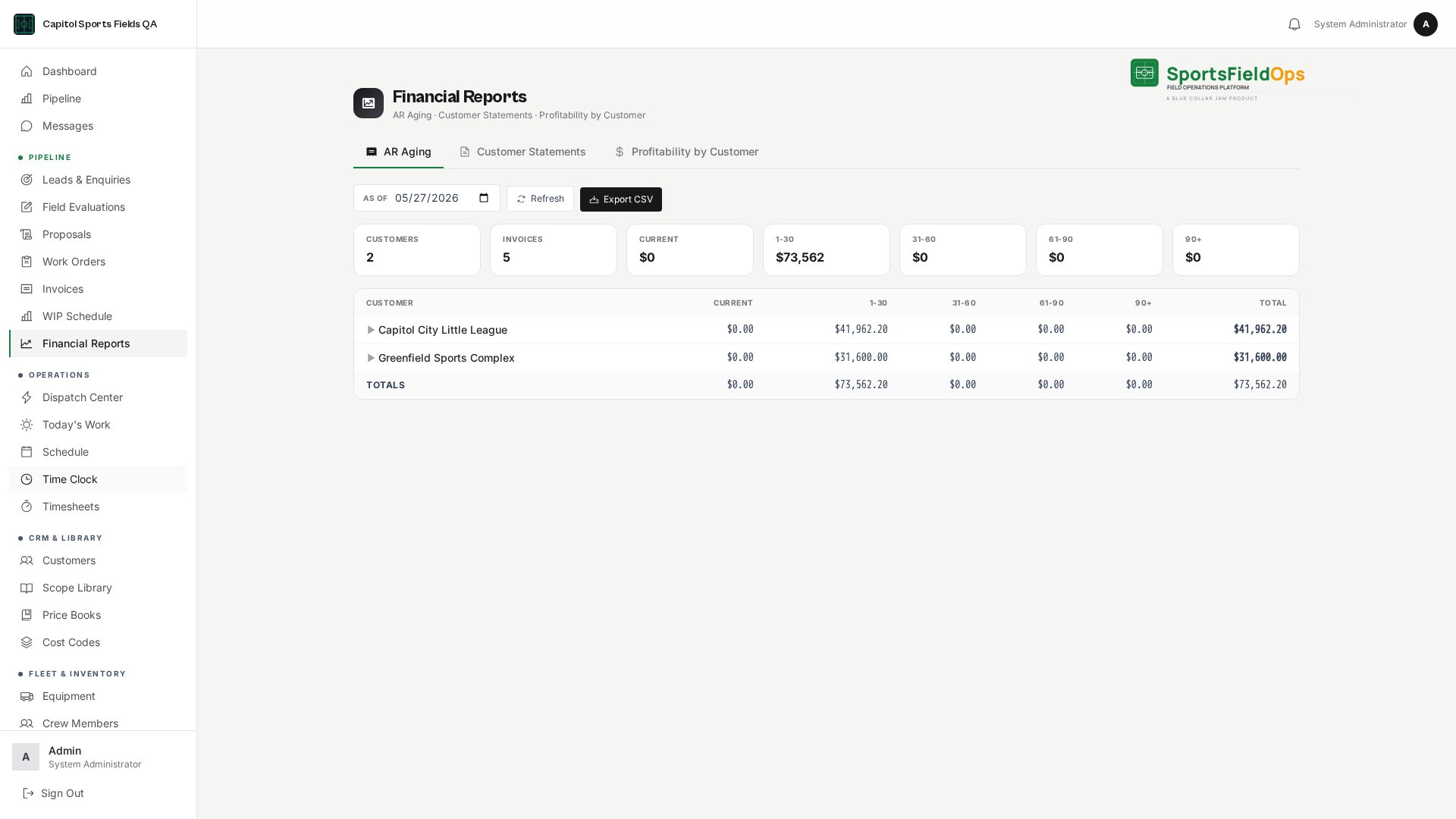Click the $31,600.00 total for Greenfield
The image size is (1456, 819).
tap(1260, 358)
